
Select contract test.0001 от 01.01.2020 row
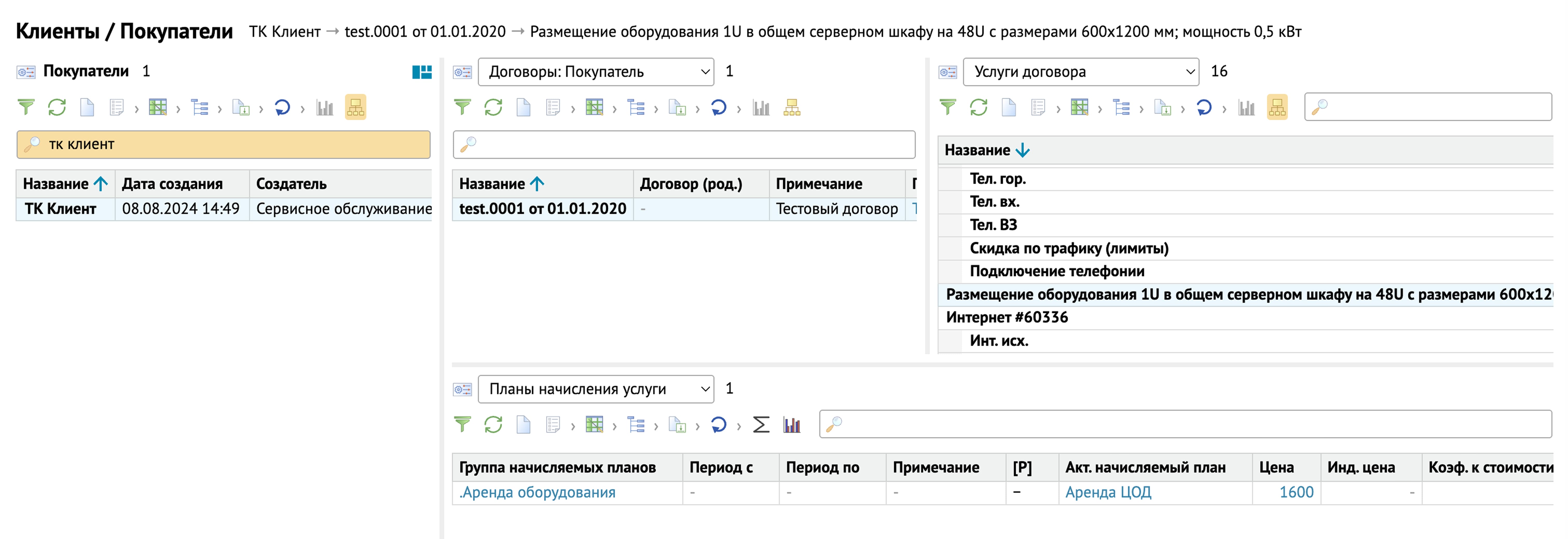(684, 209)
